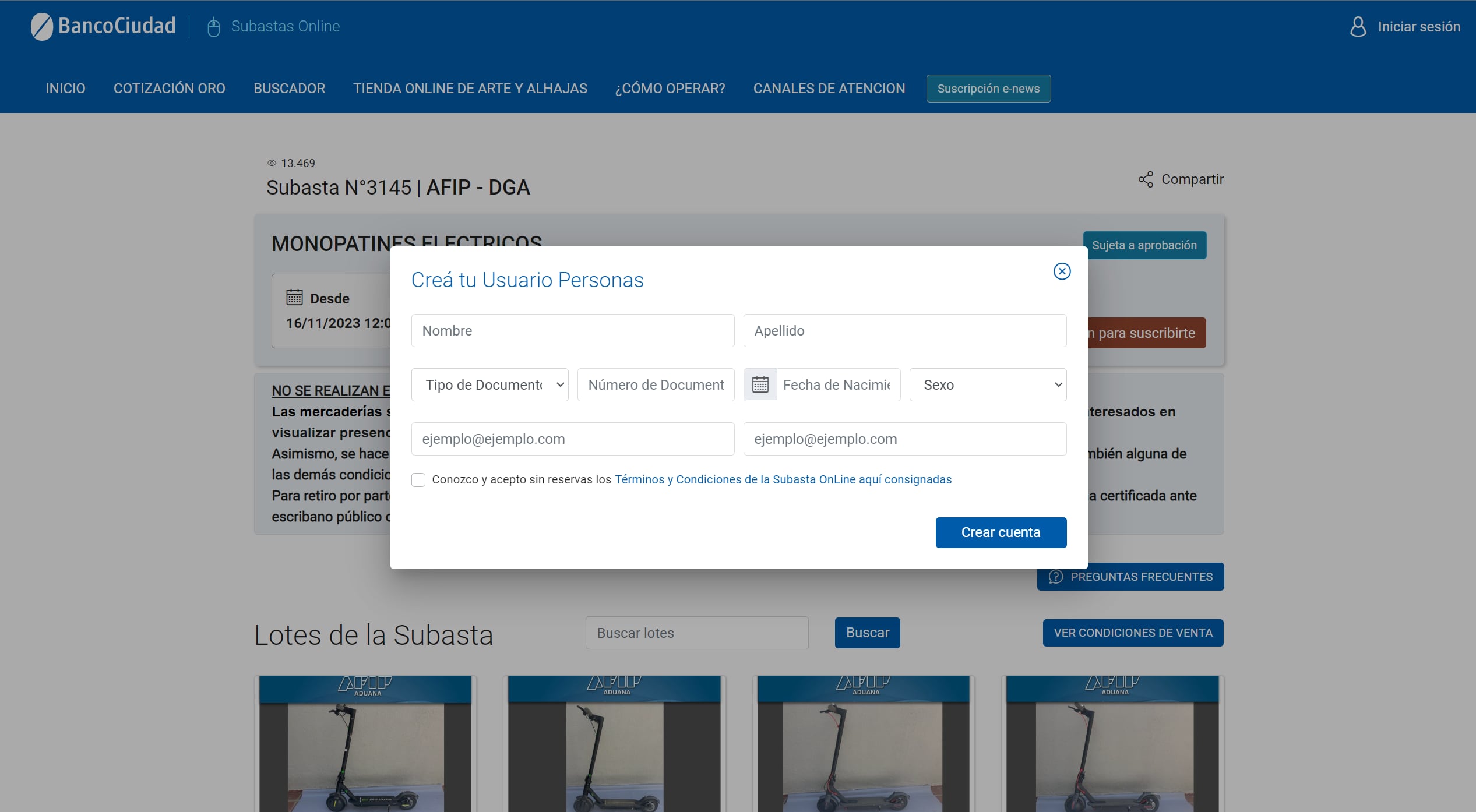Open the BUSCADOR menu item
This screenshot has width=1476, height=812.
pyautogui.click(x=289, y=89)
